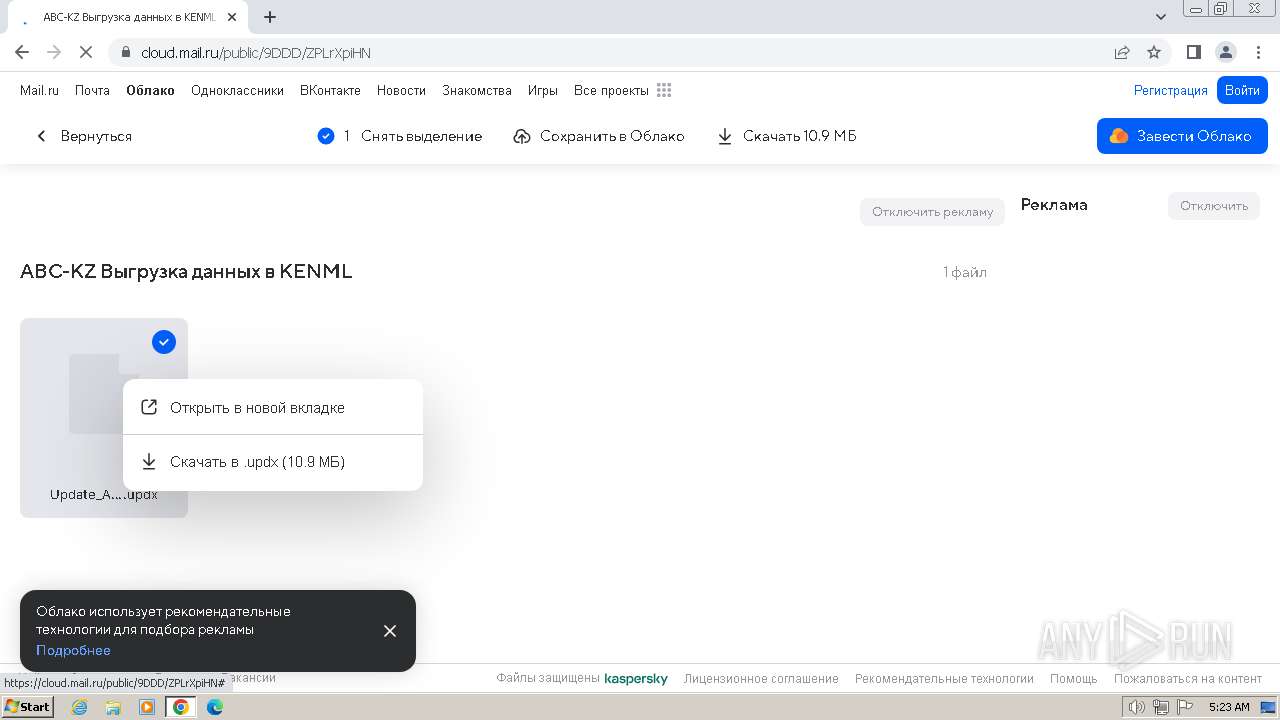Image resolution: width=1280 pixels, height=720 pixels.
Task: Open ВКонтакте link
Action: coord(330,90)
